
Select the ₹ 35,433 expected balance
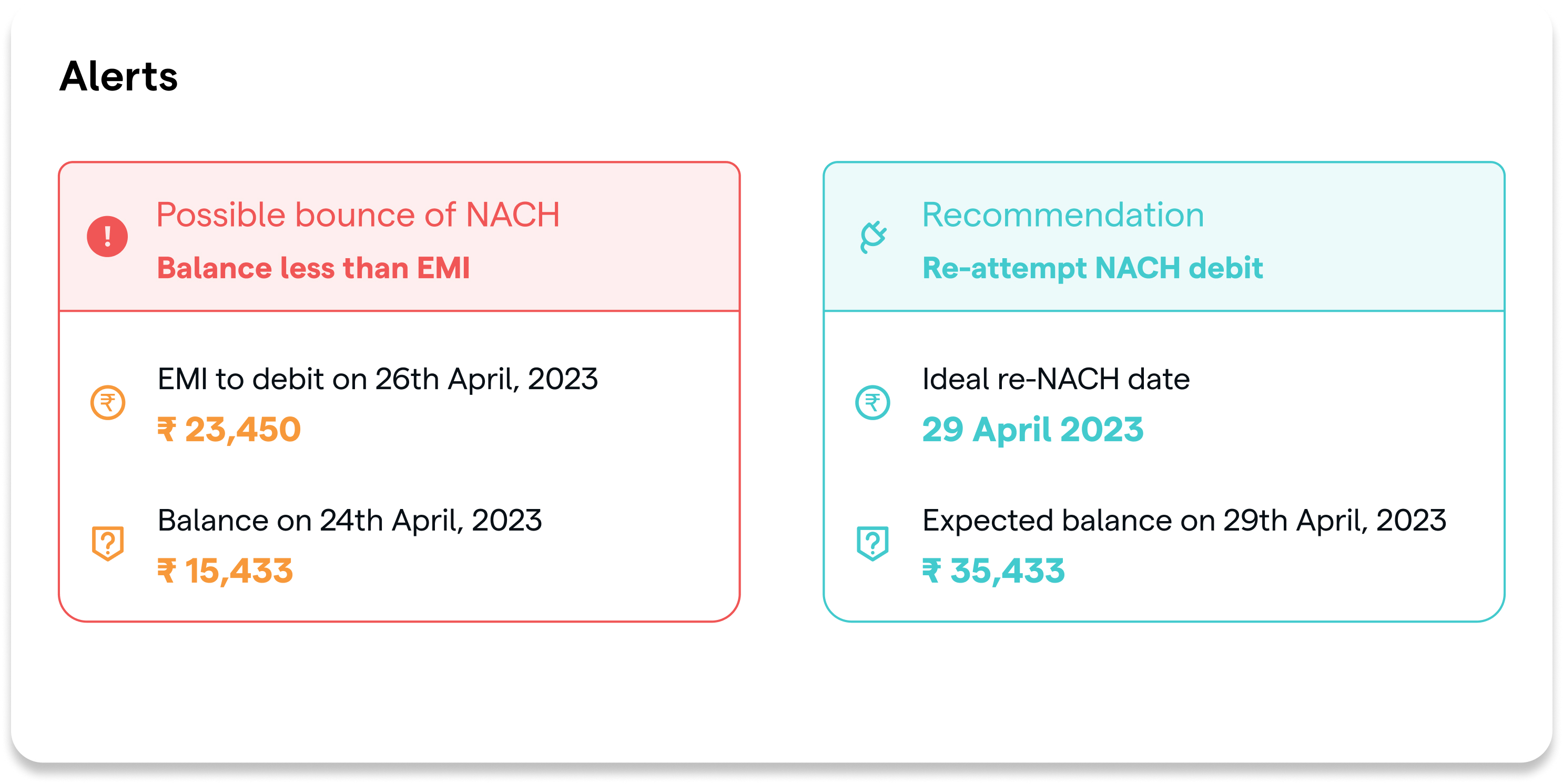[x=993, y=571]
